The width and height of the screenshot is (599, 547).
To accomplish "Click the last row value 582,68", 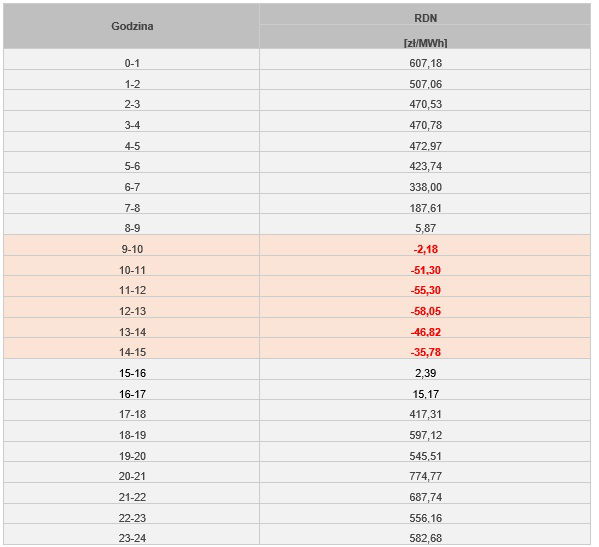I will click(x=426, y=538).
